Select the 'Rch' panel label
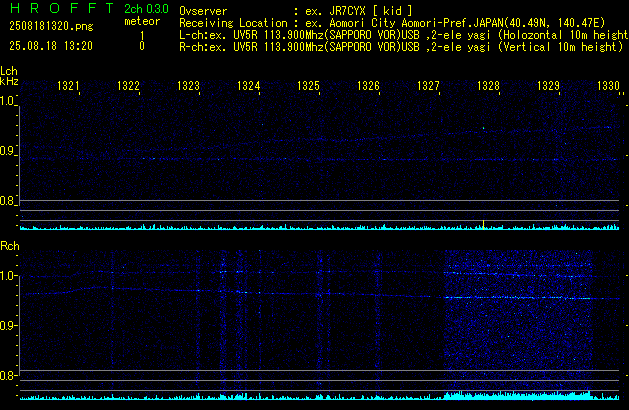This screenshot has width=629, height=410. (10, 246)
